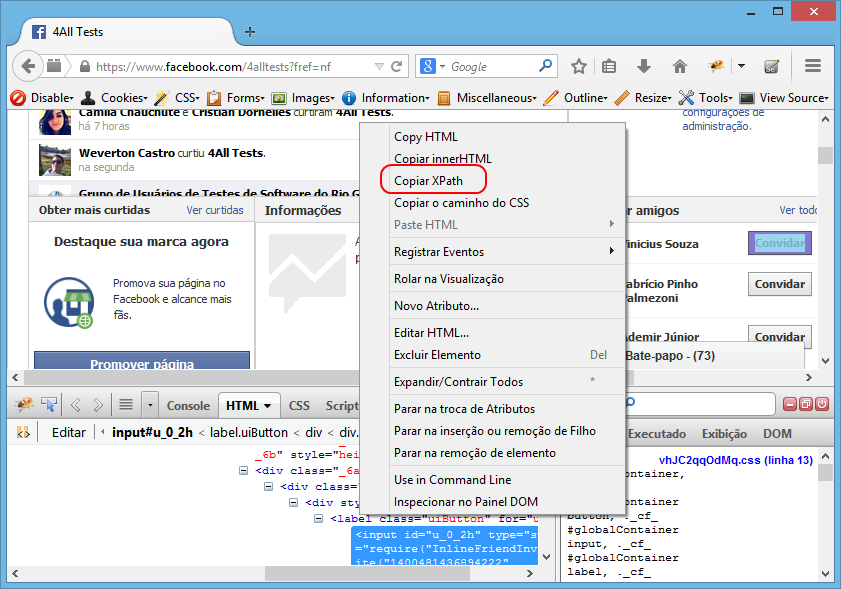The height and width of the screenshot is (589, 841).
Task: Open the Miscellaneous toolbar menu
Action: pyautogui.click(x=487, y=98)
